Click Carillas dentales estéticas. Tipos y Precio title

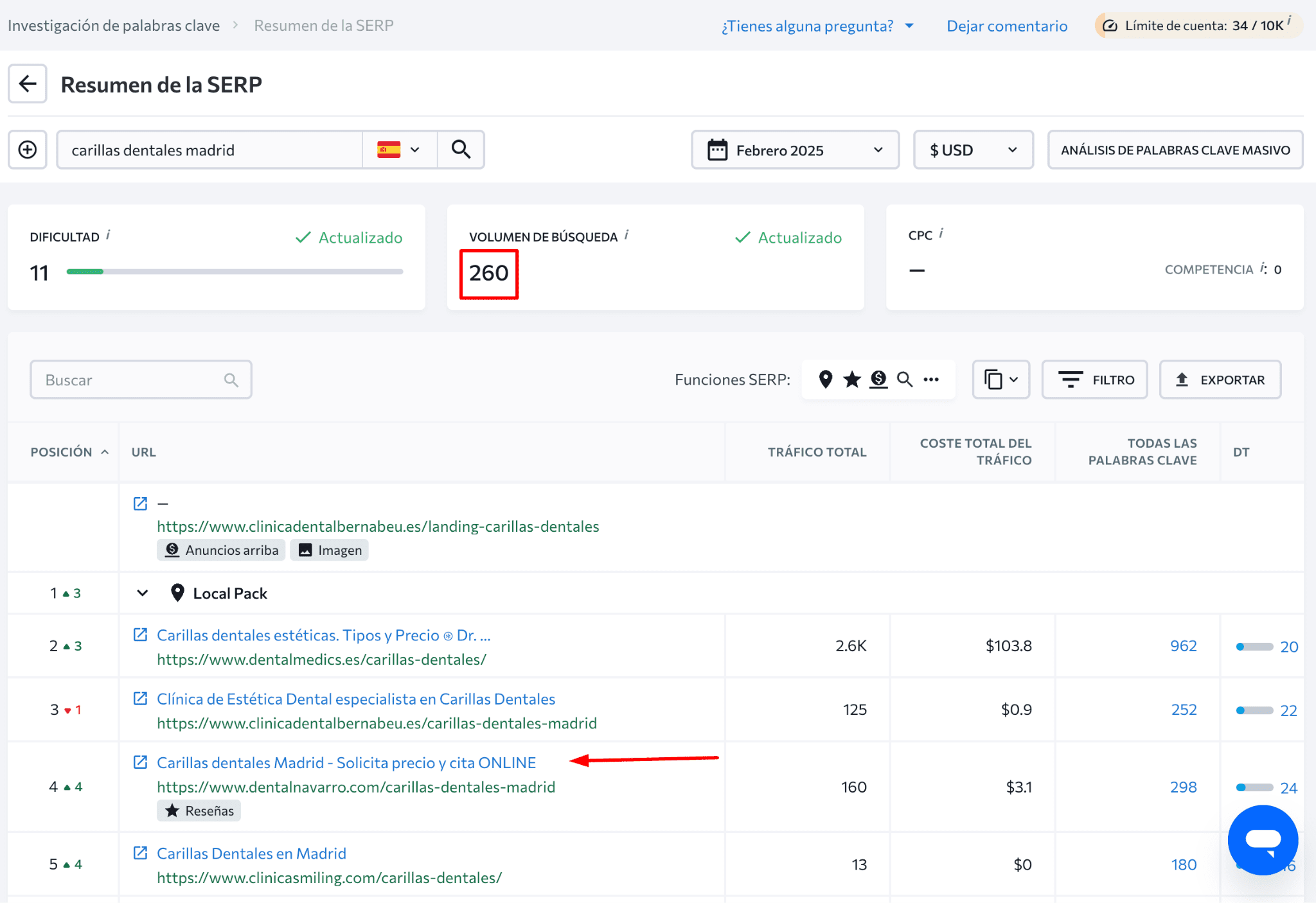click(324, 635)
